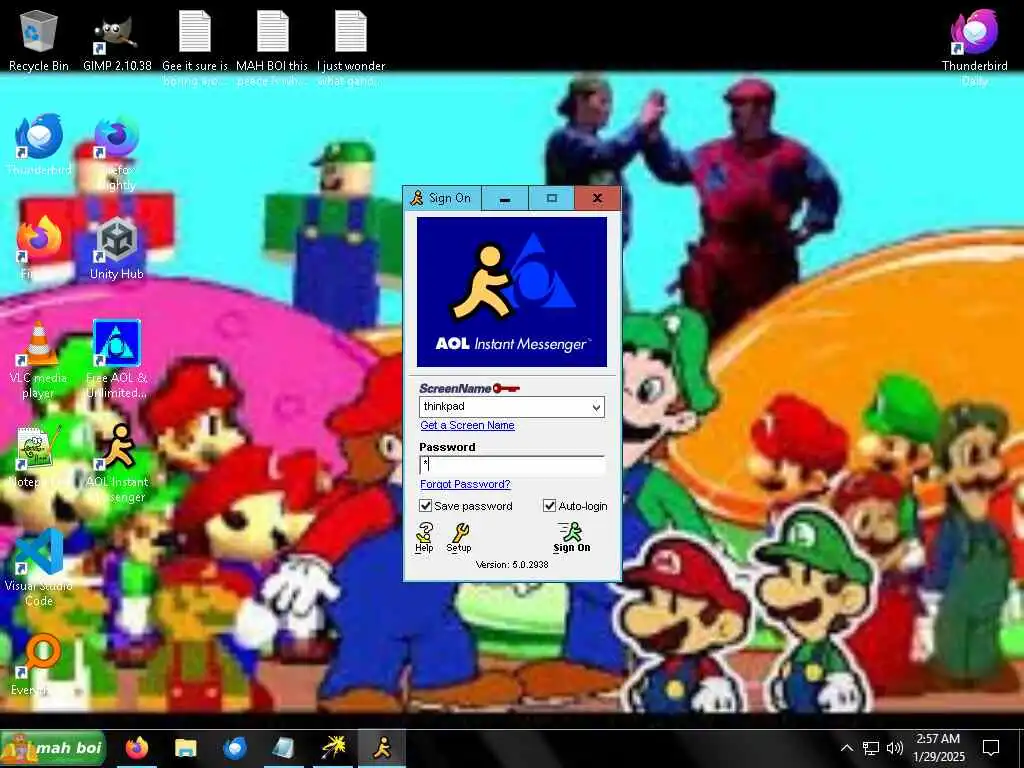Launch Visual Studio Code from desktop
Viewport: 1024px width, 768px height.
point(39,567)
